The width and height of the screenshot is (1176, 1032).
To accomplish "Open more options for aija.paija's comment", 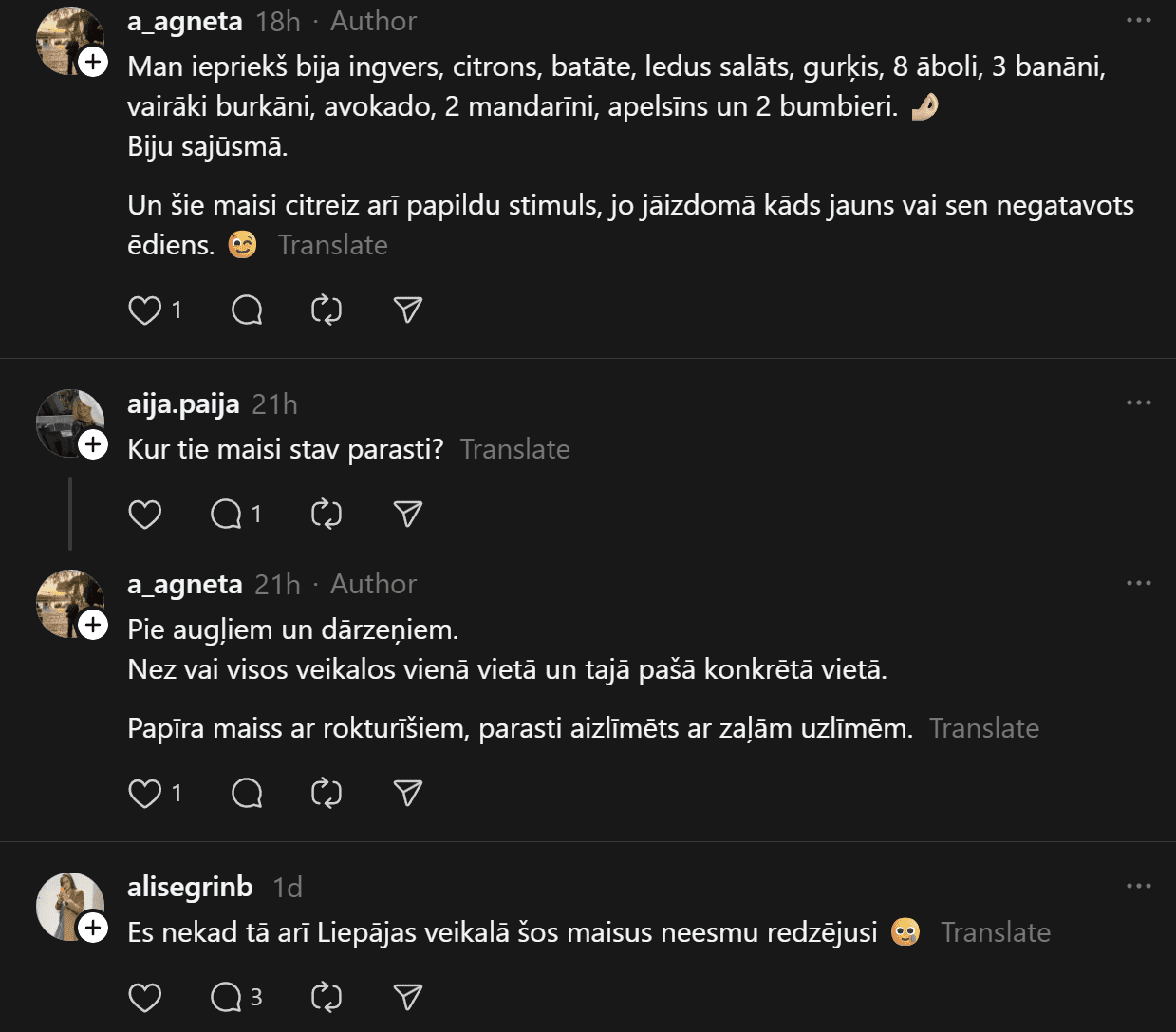I will point(1138,403).
